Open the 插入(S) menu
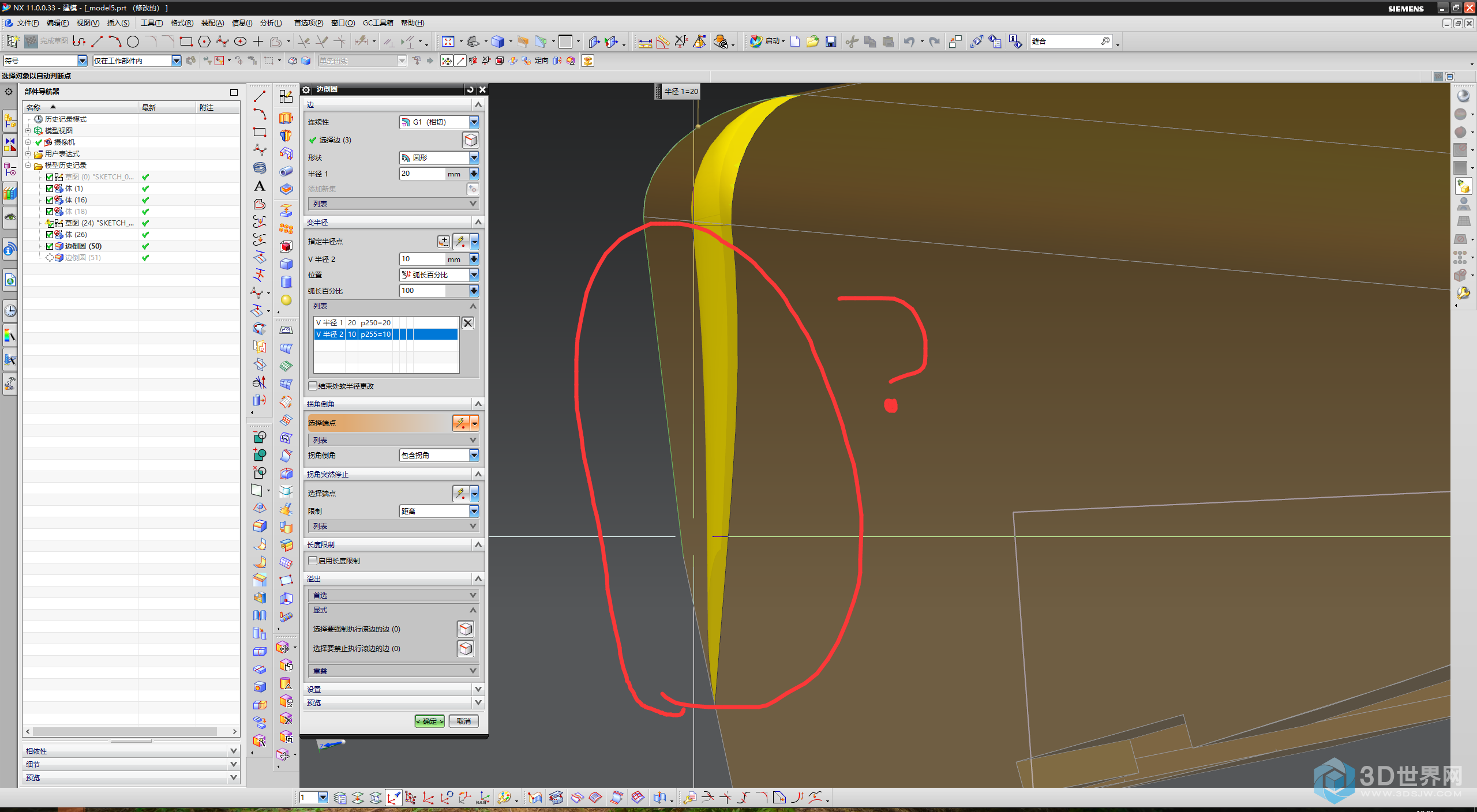Image resolution: width=1477 pixels, height=812 pixels. (118, 23)
